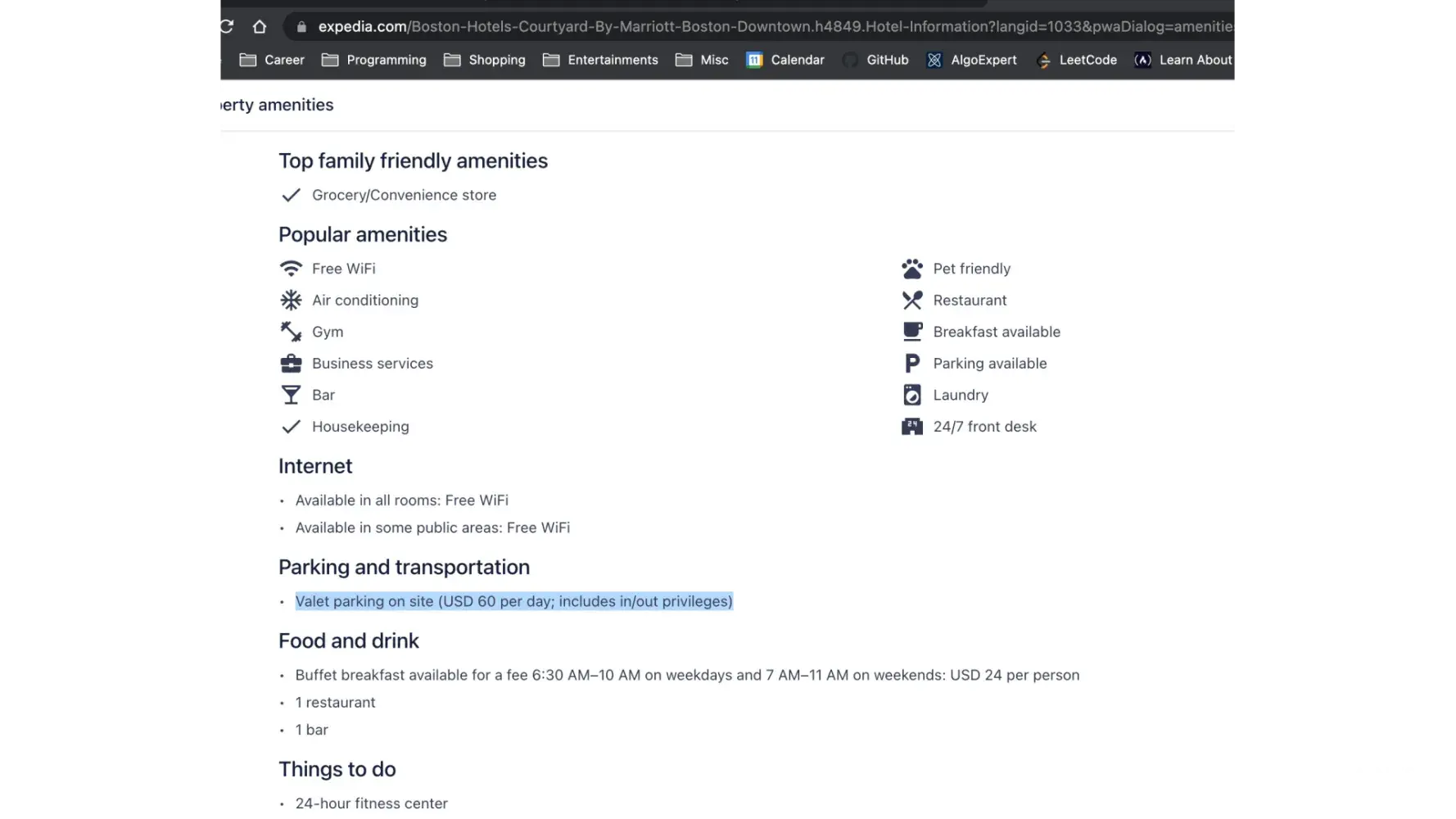Viewport: 1456px width, 819px height.
Task: Click the address bar lock icon
Action: (x=301, y=27)
